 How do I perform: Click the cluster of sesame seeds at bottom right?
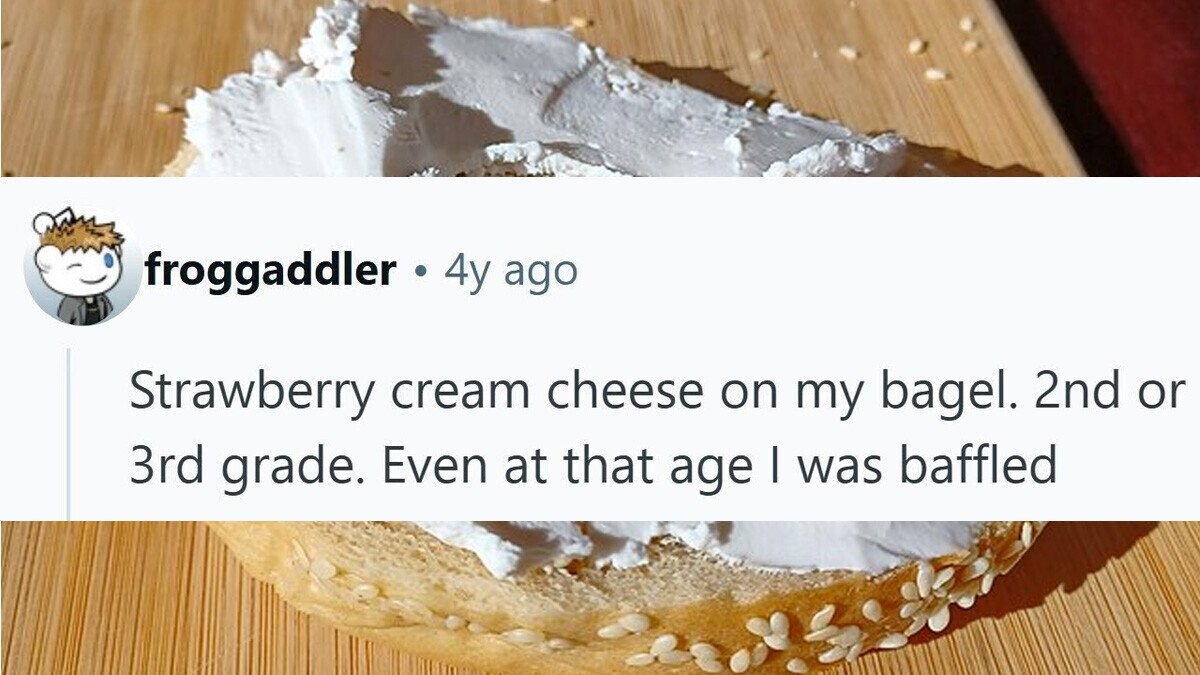point(930,600)
